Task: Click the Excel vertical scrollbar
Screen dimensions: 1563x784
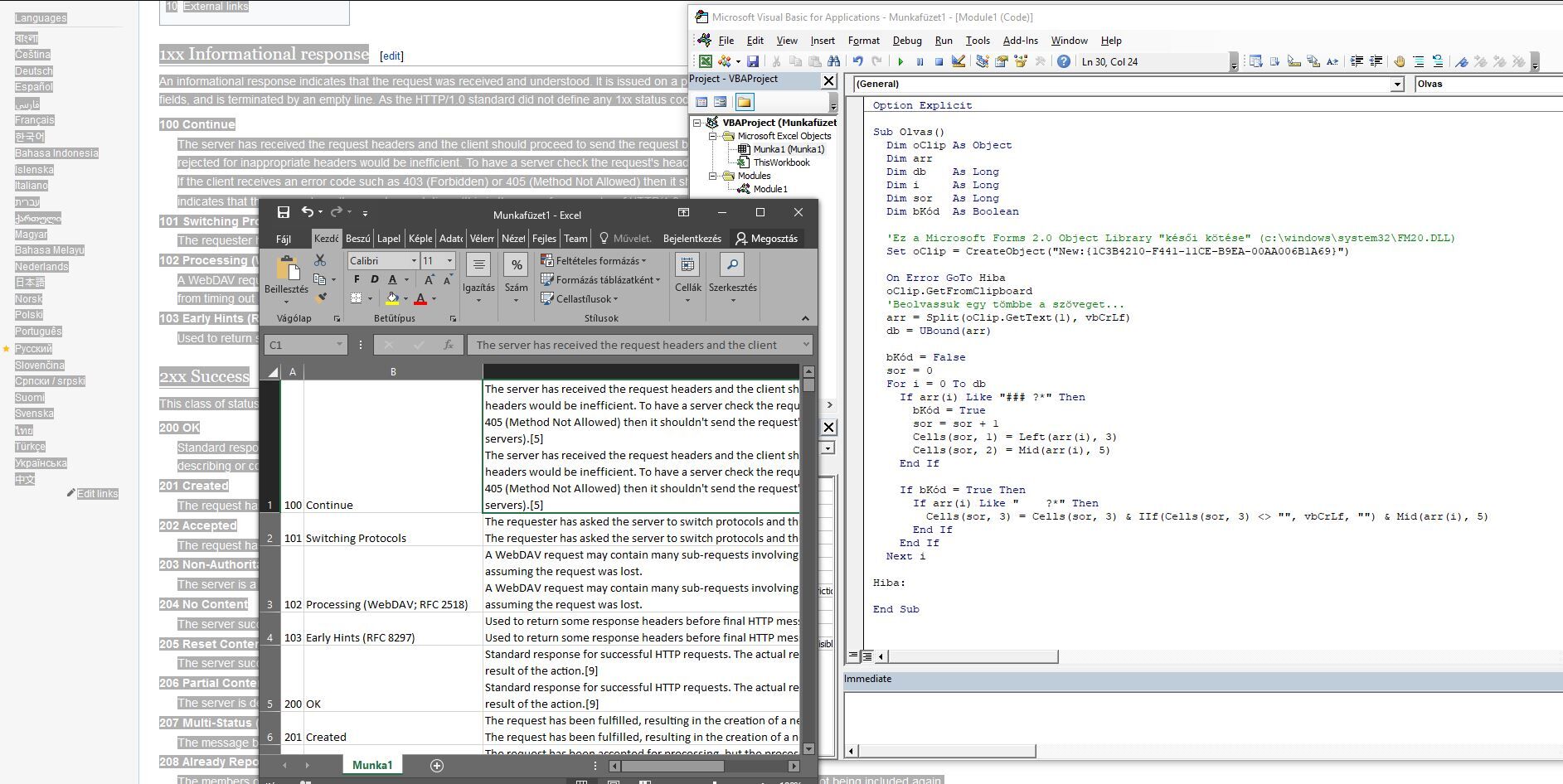Action: click(x=808, y=562)
